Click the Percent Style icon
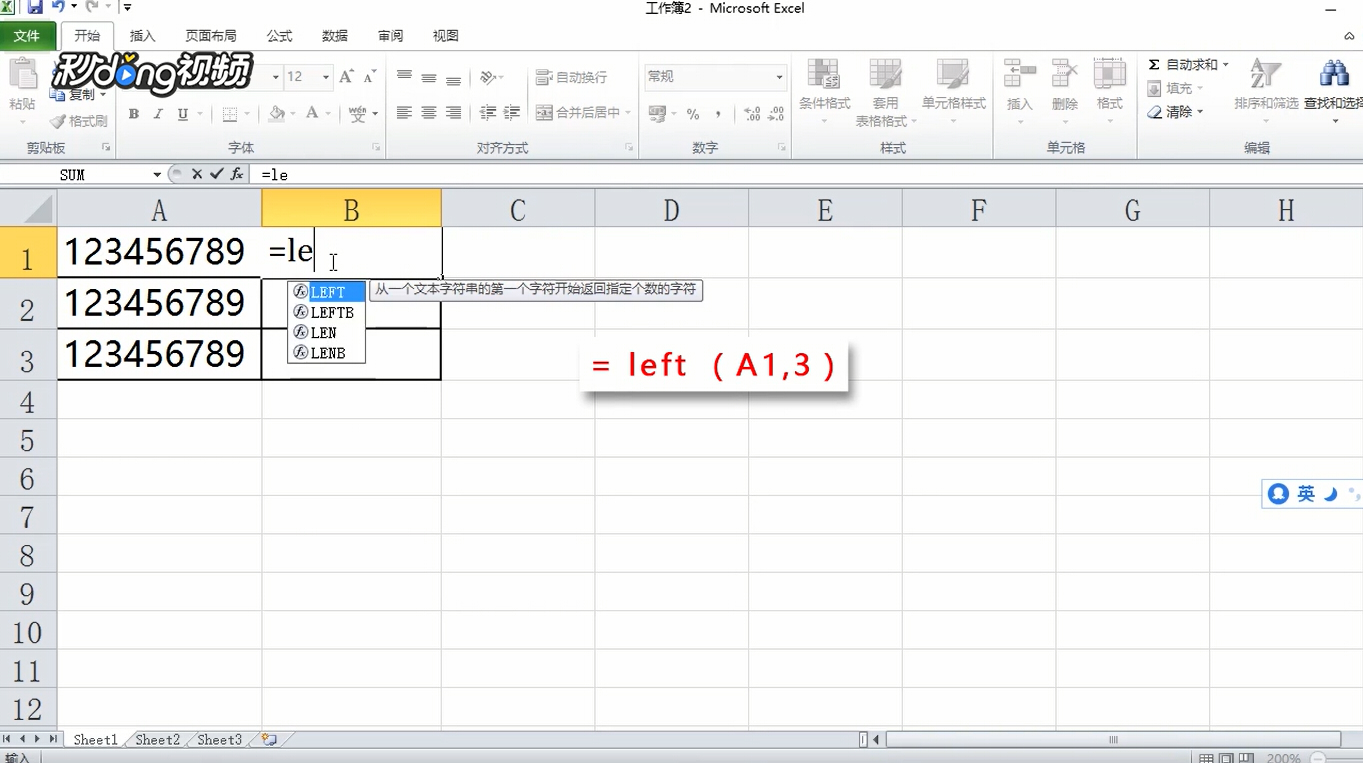The image size is (1363, 763). 693,114
